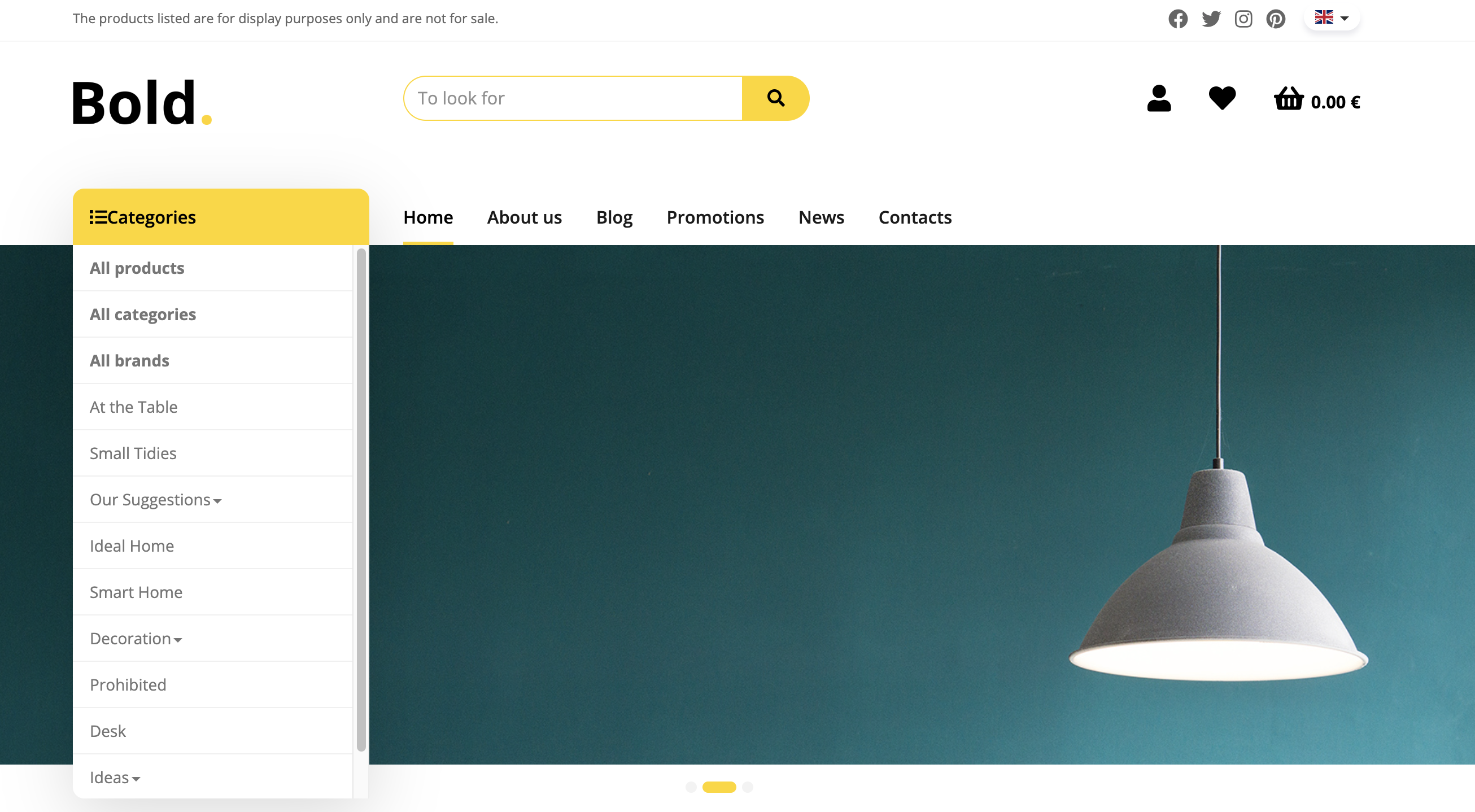Open the Smart Home category link
Viewport: 1475px width, 812px height.
coord(136,592)
